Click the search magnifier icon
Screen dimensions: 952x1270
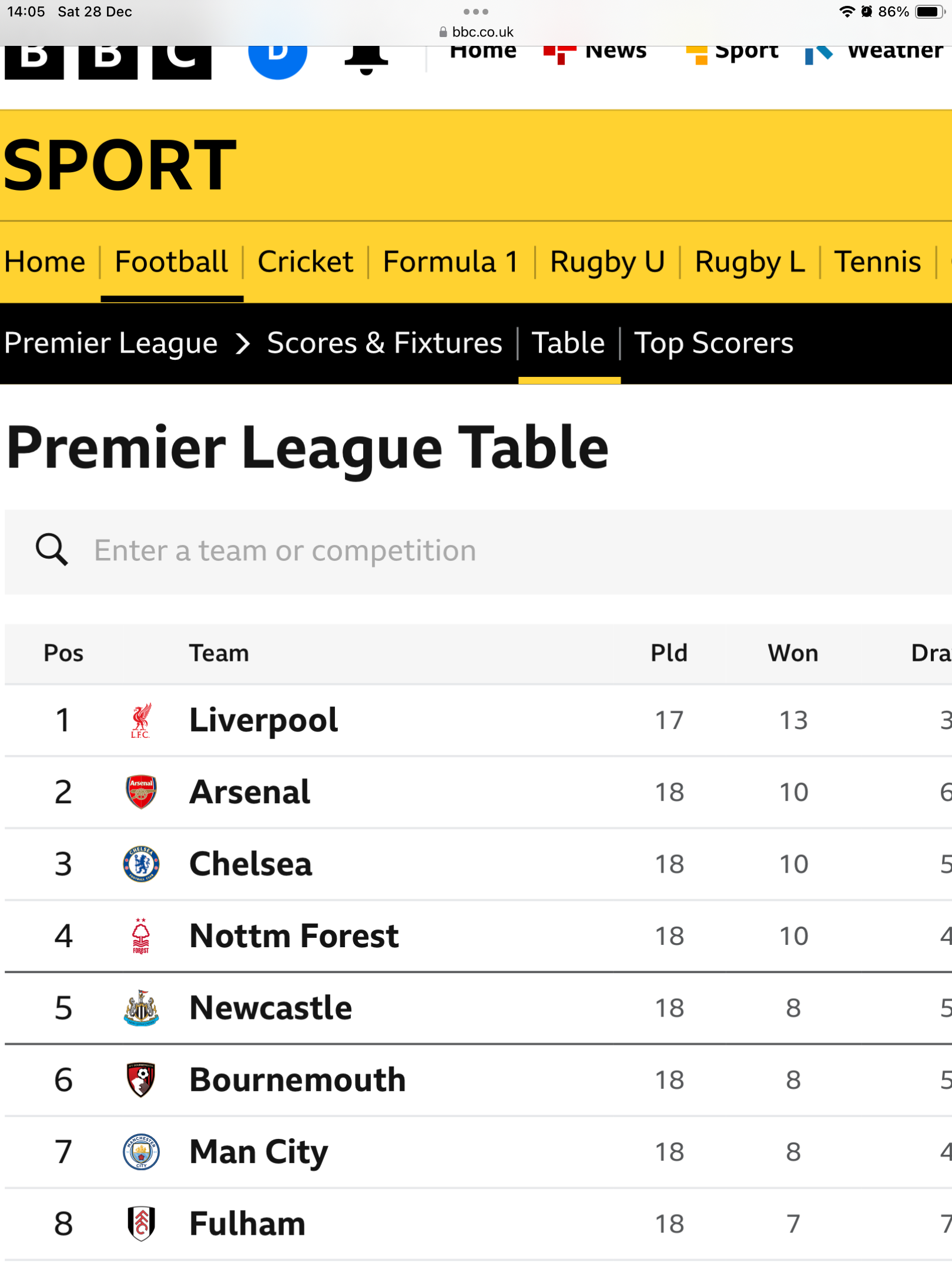click(52, 550)
